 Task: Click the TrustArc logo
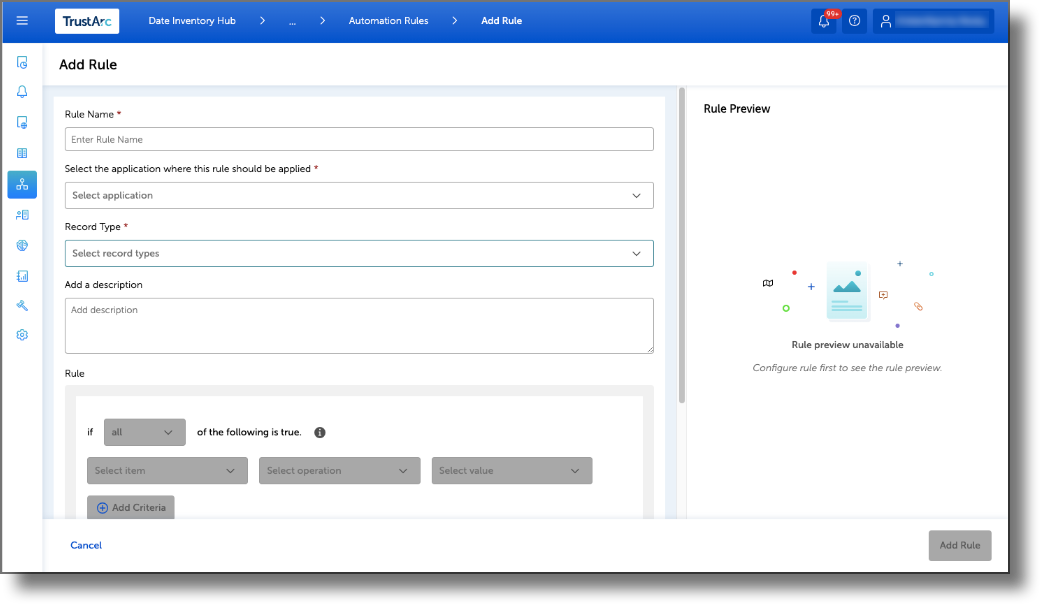(86, 20)
